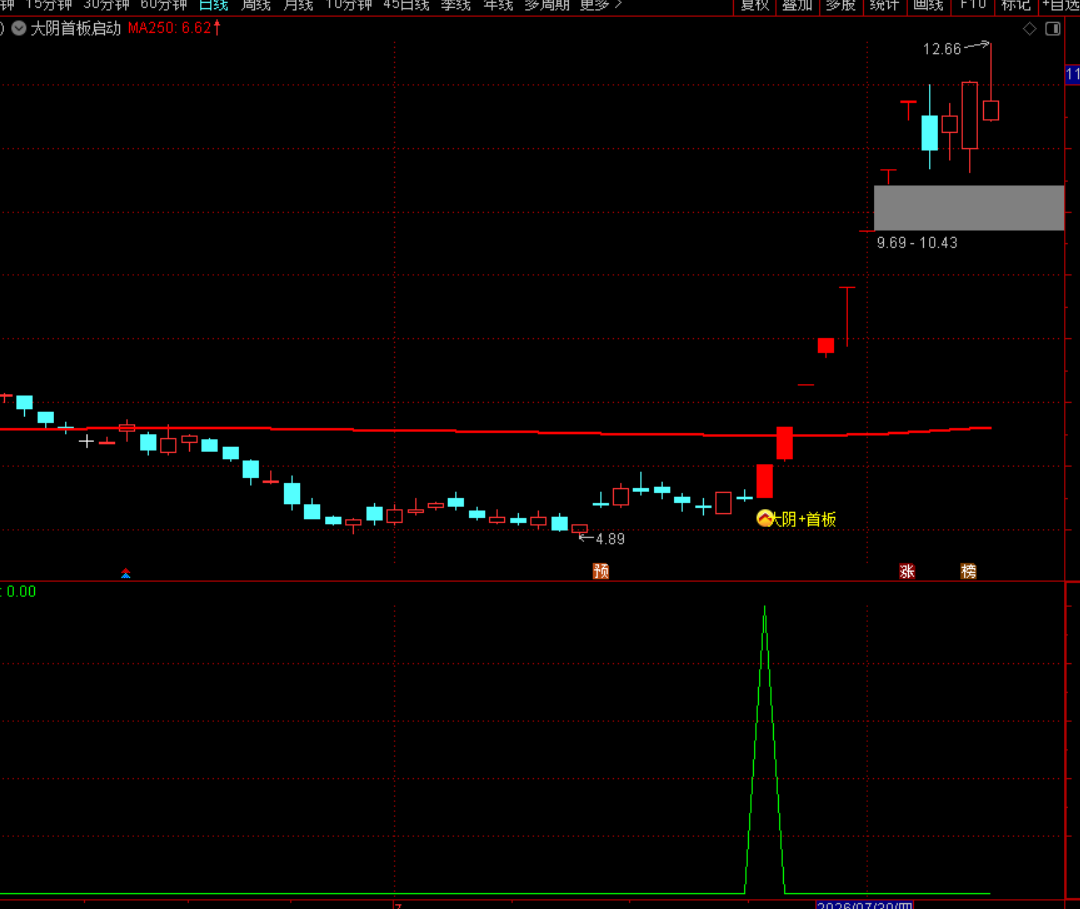Click the 4.89 low price label
Viewport: 1080px width, 909px height.
610,539
